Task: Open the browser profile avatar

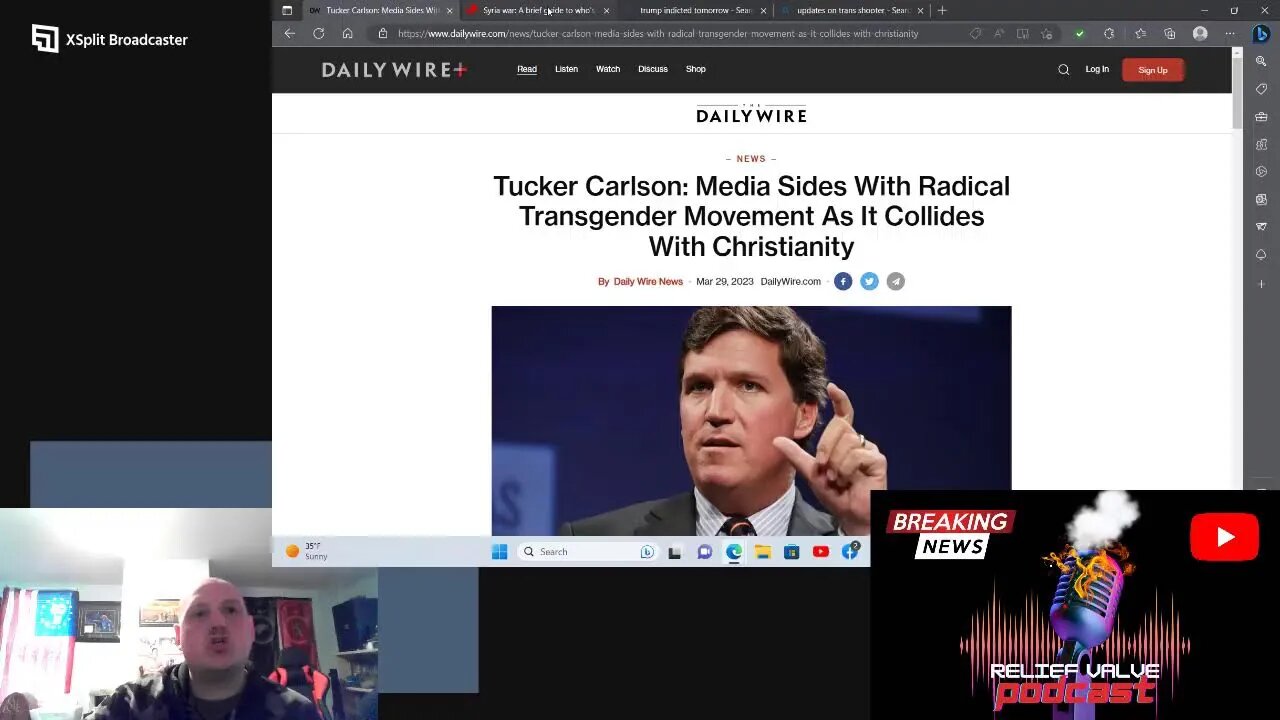Action: [1200, 33]
